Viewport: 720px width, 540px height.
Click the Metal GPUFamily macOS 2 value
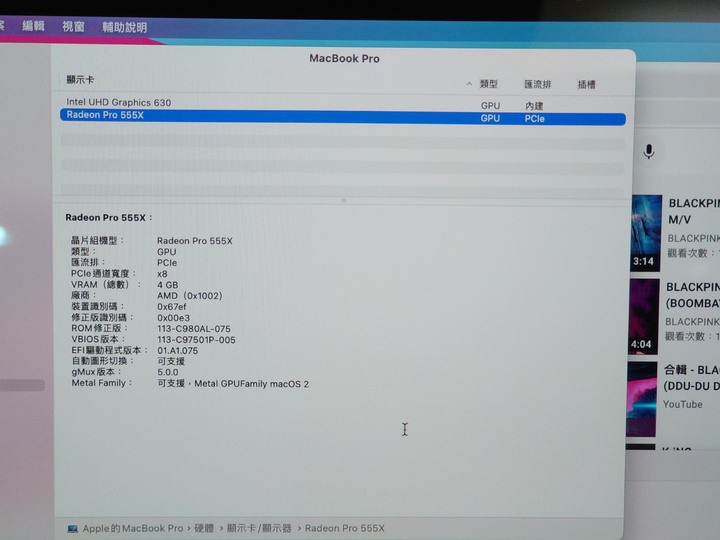pos(233,383)
